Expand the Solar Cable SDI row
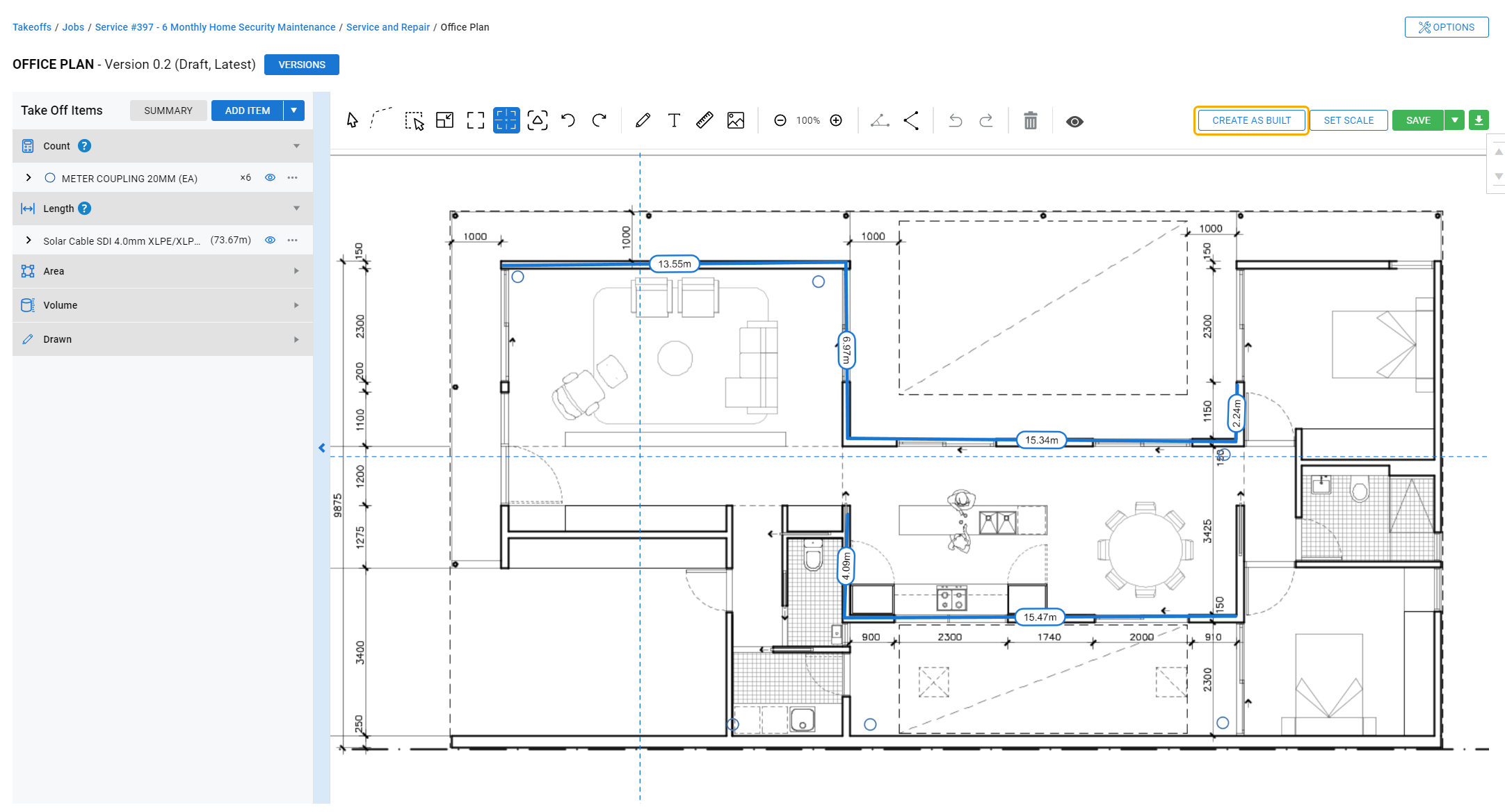Image resolution: width=1505 pixels, height=812 pixels. tap(29, 241)
